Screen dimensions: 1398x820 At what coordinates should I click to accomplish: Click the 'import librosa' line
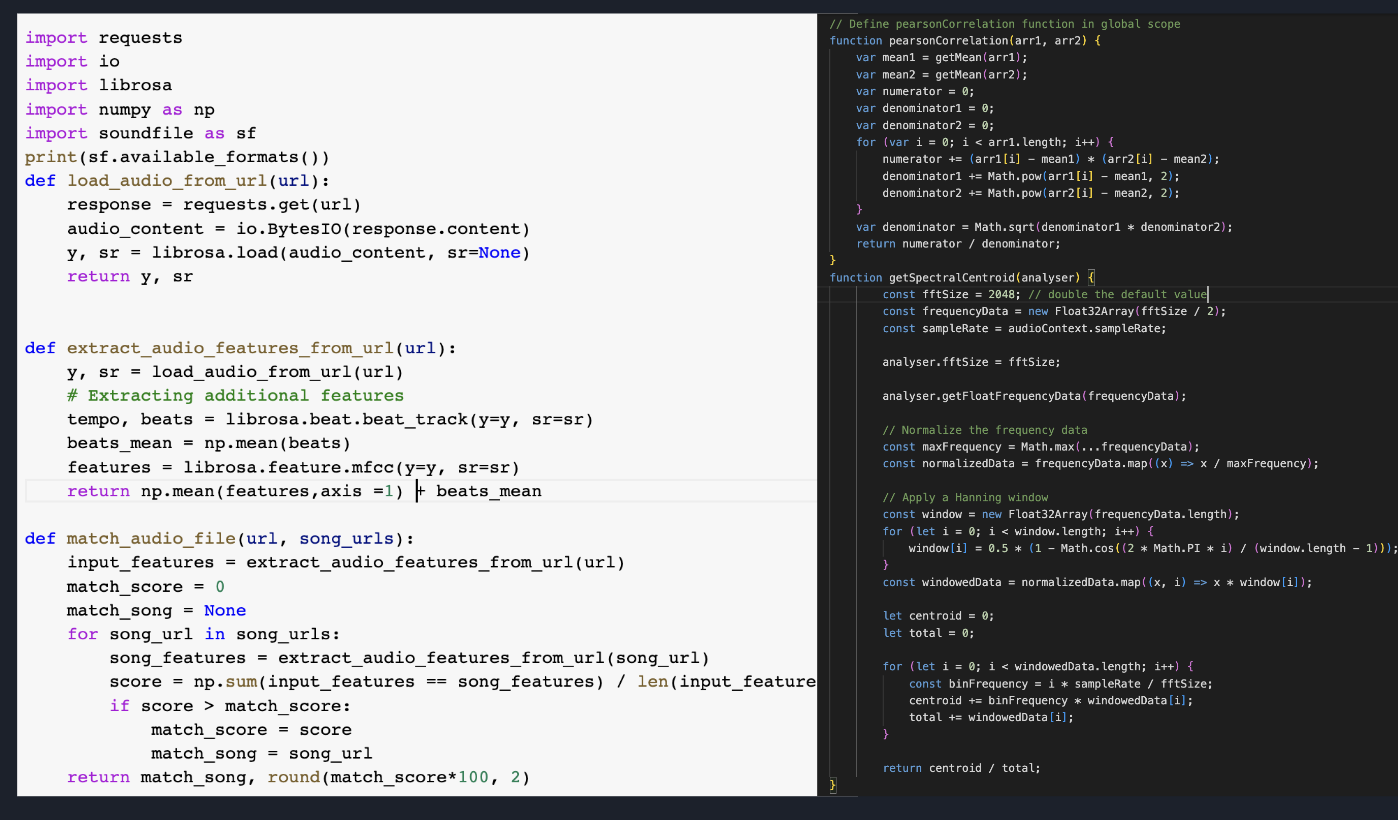tap(98, 86)
